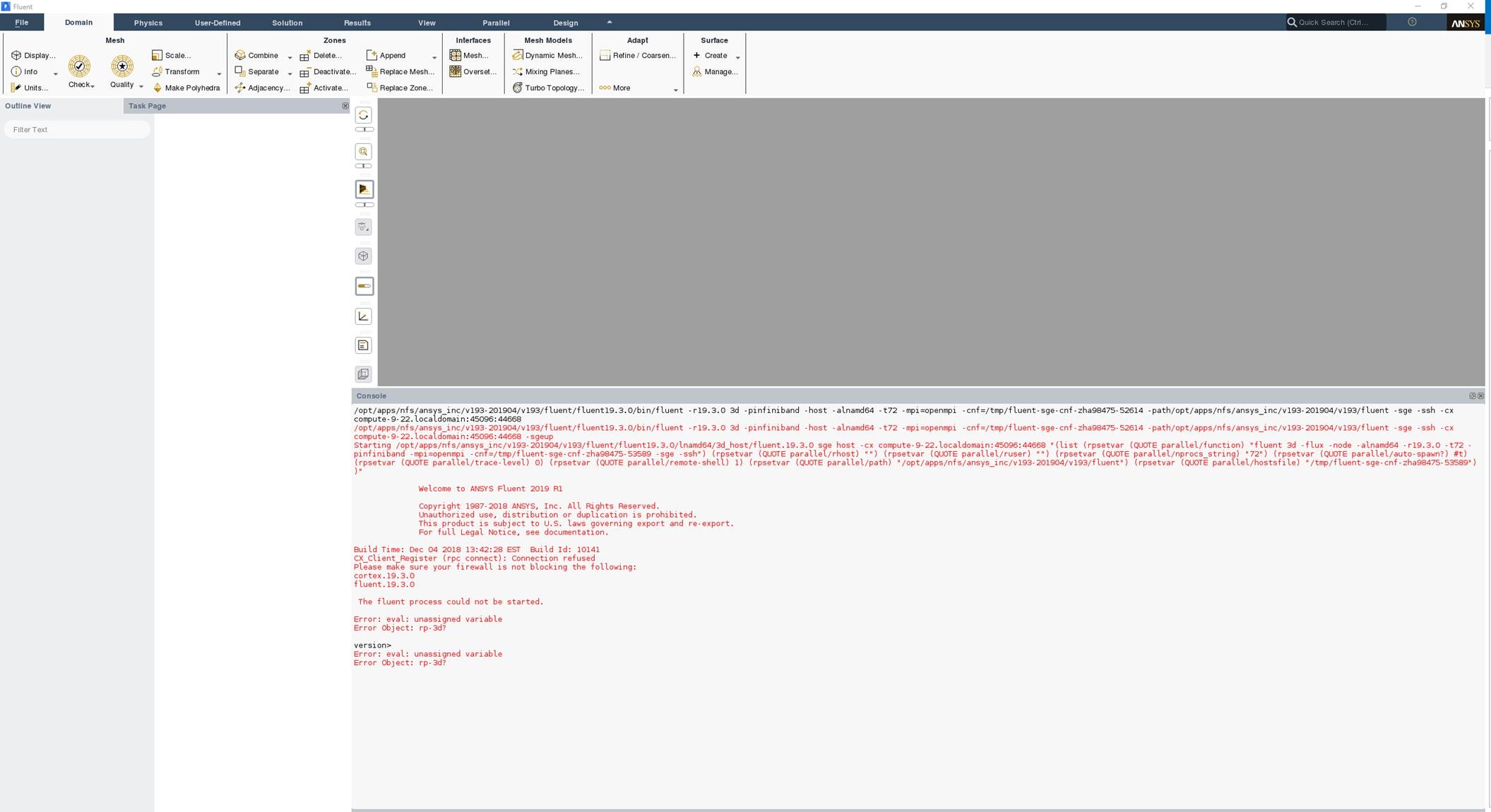Click the Transform mesh button
Image resolution: width=1491 pixels, height=812 pixels.
(x=176, y=71)
